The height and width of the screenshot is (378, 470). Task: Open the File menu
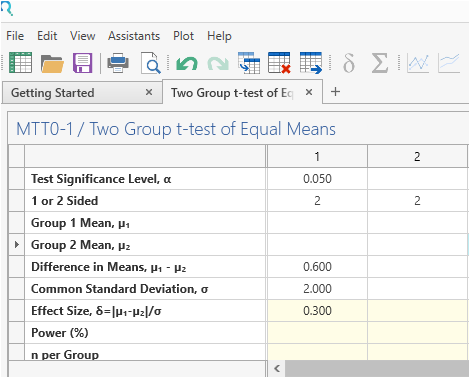(15, 36)
